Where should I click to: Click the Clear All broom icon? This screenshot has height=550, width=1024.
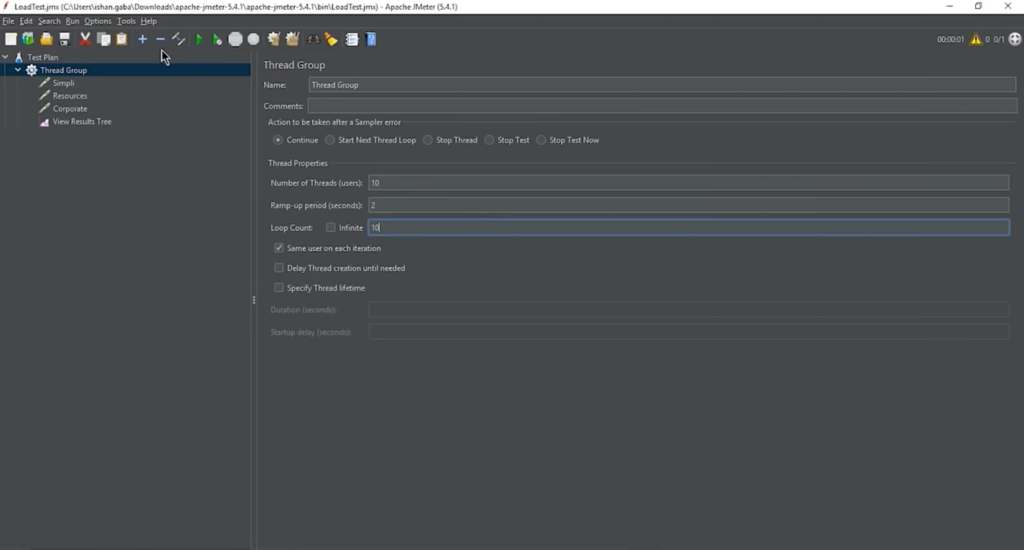pyautogui.click(x=292, y=39)
